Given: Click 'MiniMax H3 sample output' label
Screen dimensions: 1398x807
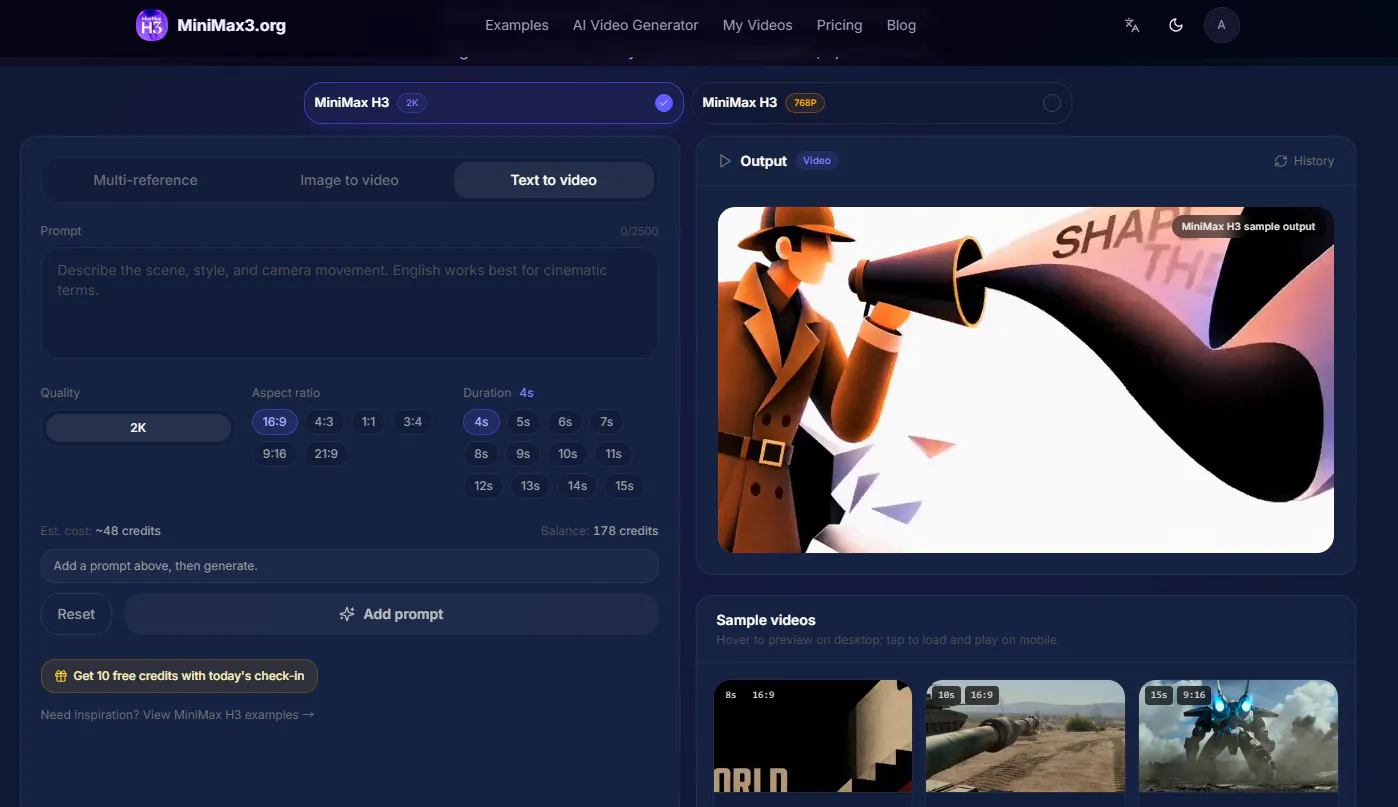Looking at the screenshot, I should click(x=1248, y=227).
